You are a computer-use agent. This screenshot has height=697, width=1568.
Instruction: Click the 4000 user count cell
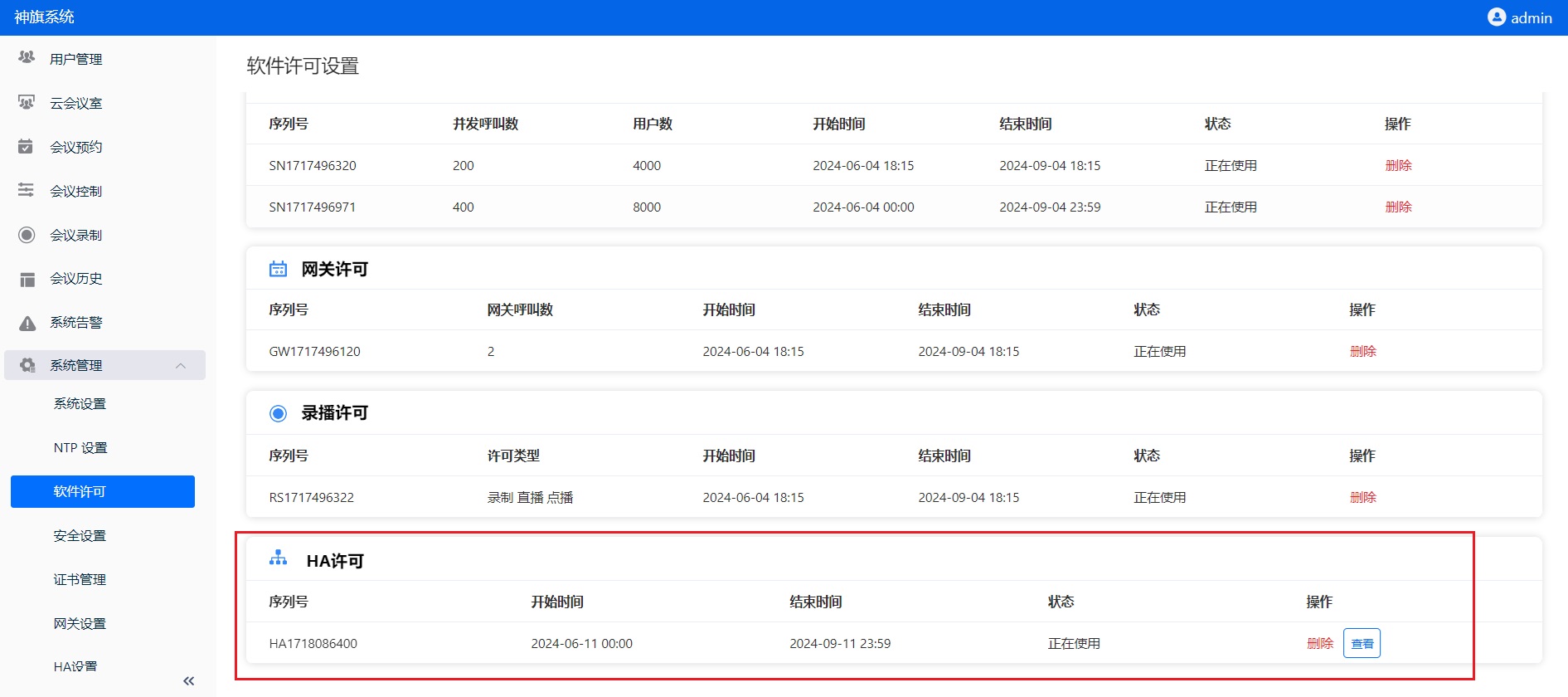coord(647,165)
